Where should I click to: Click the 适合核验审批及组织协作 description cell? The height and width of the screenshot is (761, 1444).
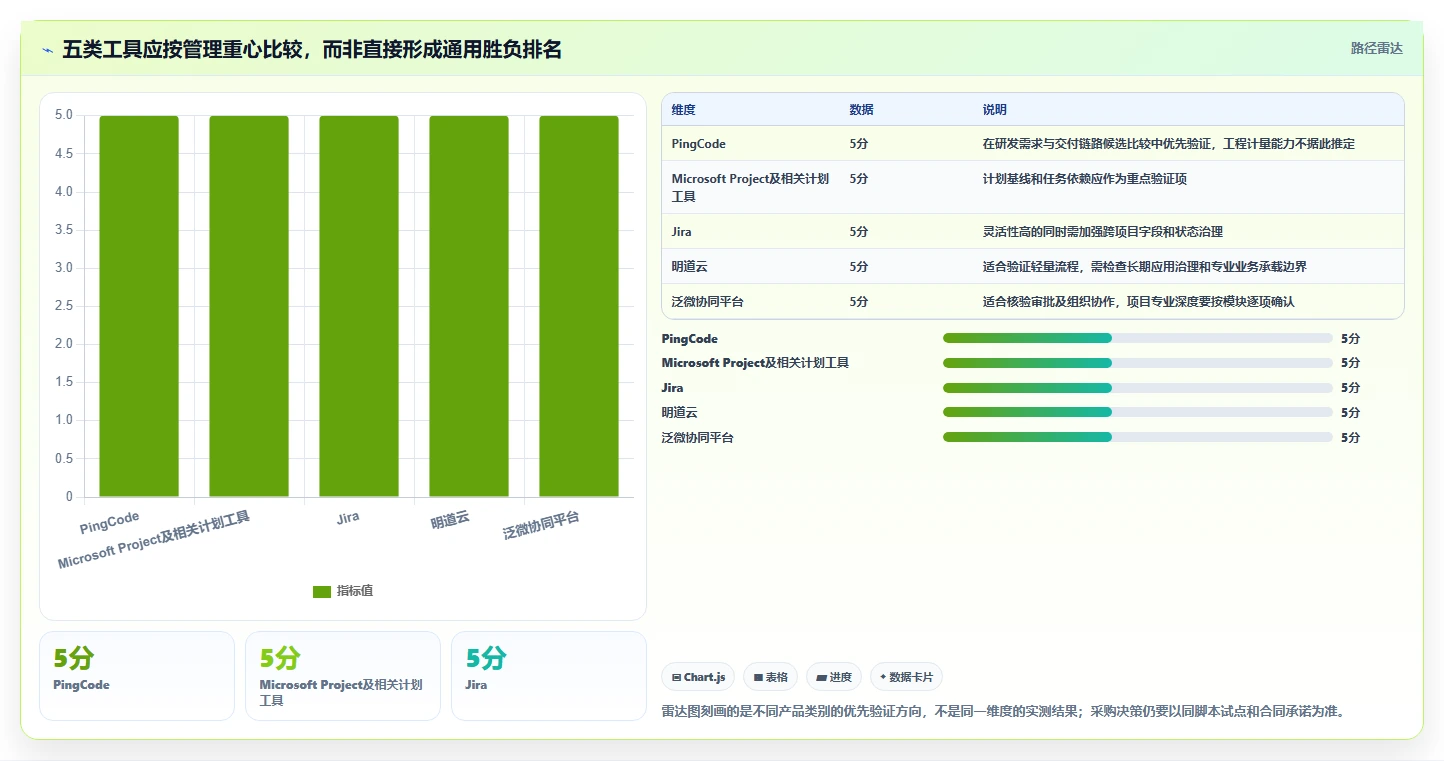pos(1139,302)
